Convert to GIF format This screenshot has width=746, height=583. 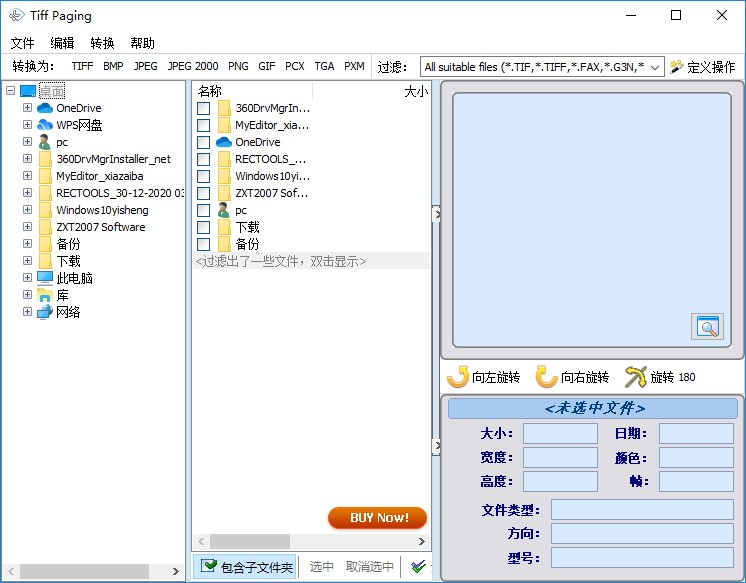pyautogui.click(x=267, y=66)
